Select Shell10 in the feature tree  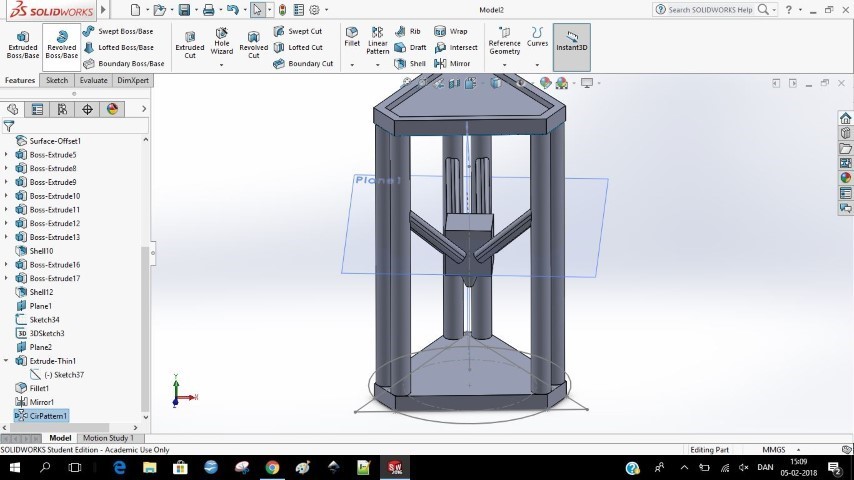[x=34, y=251]
